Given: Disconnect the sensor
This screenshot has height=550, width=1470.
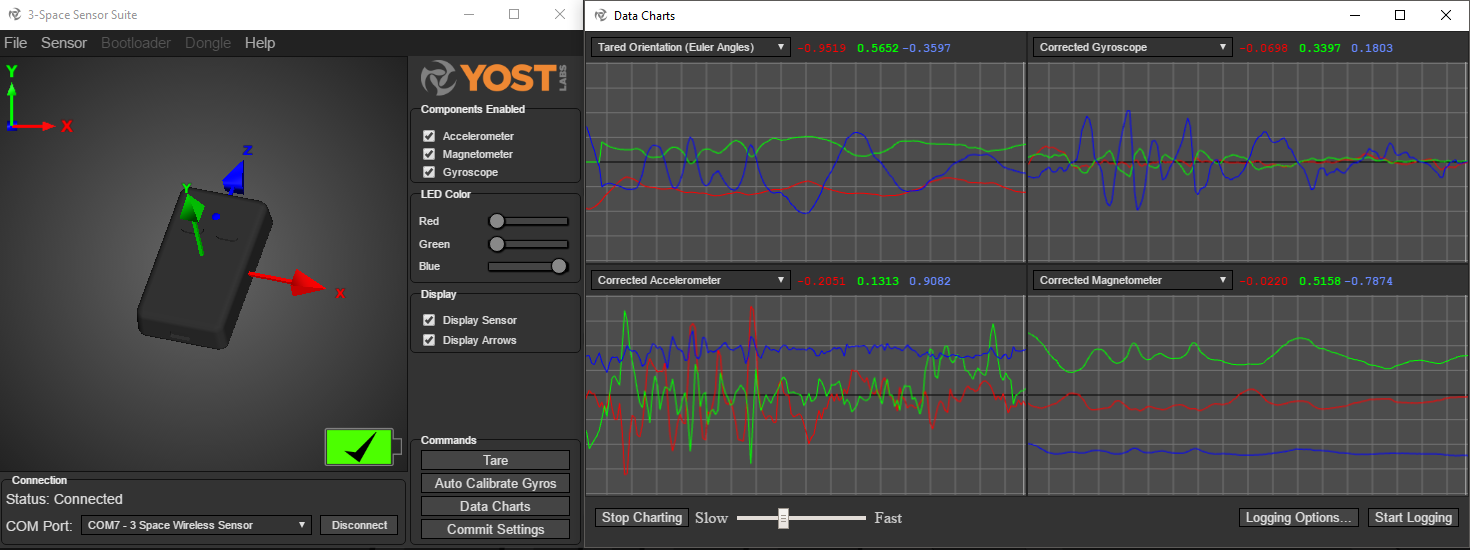Looking at the screenshot, I should tap(359, 525).
